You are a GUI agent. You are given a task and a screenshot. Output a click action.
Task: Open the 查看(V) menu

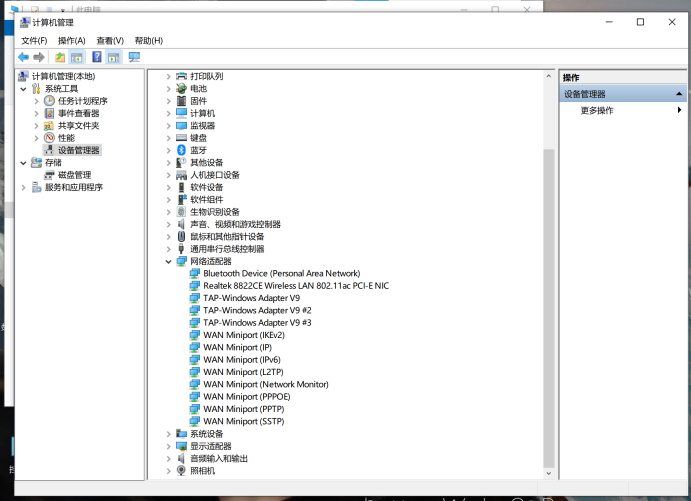[x=110, y=40]
